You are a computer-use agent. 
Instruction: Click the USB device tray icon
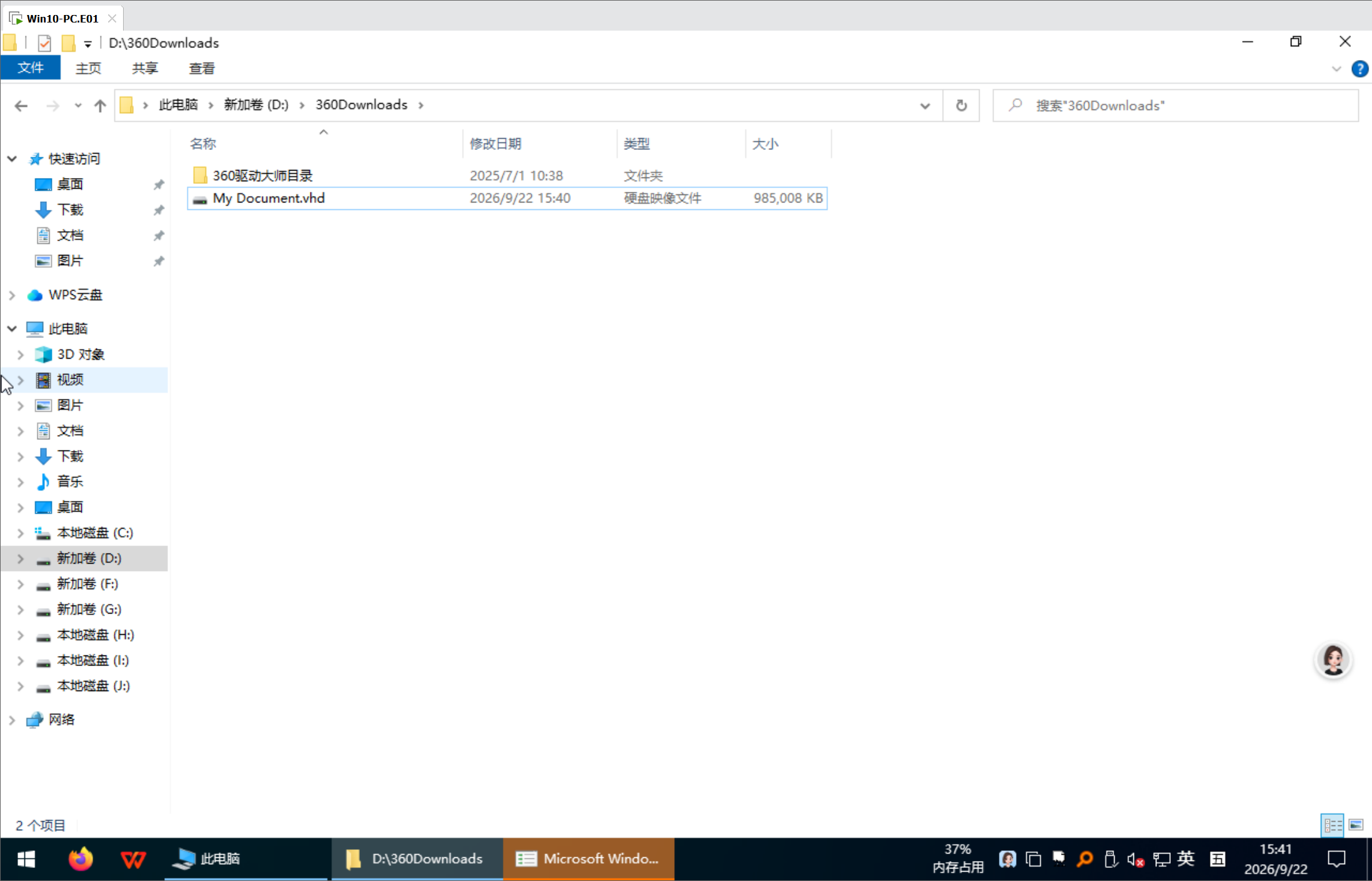(1110, 859)
